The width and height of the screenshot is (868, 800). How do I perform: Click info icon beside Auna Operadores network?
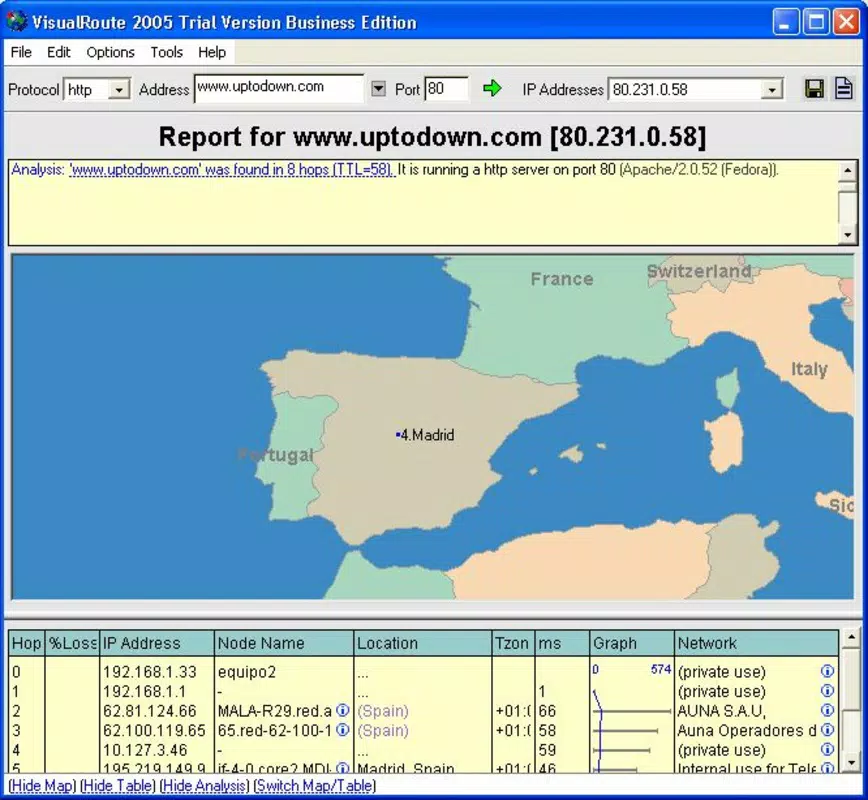(827, 730)
